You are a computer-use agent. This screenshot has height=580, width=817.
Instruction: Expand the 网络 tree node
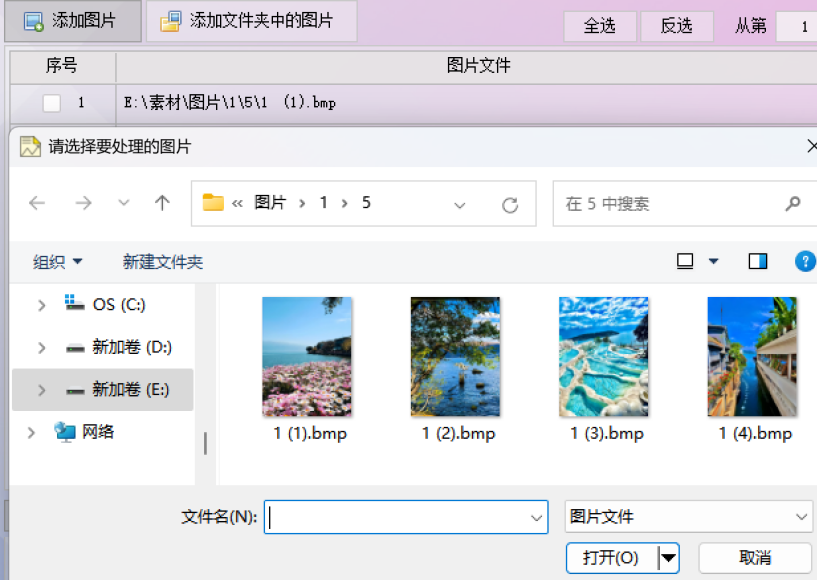coord(31,433)
